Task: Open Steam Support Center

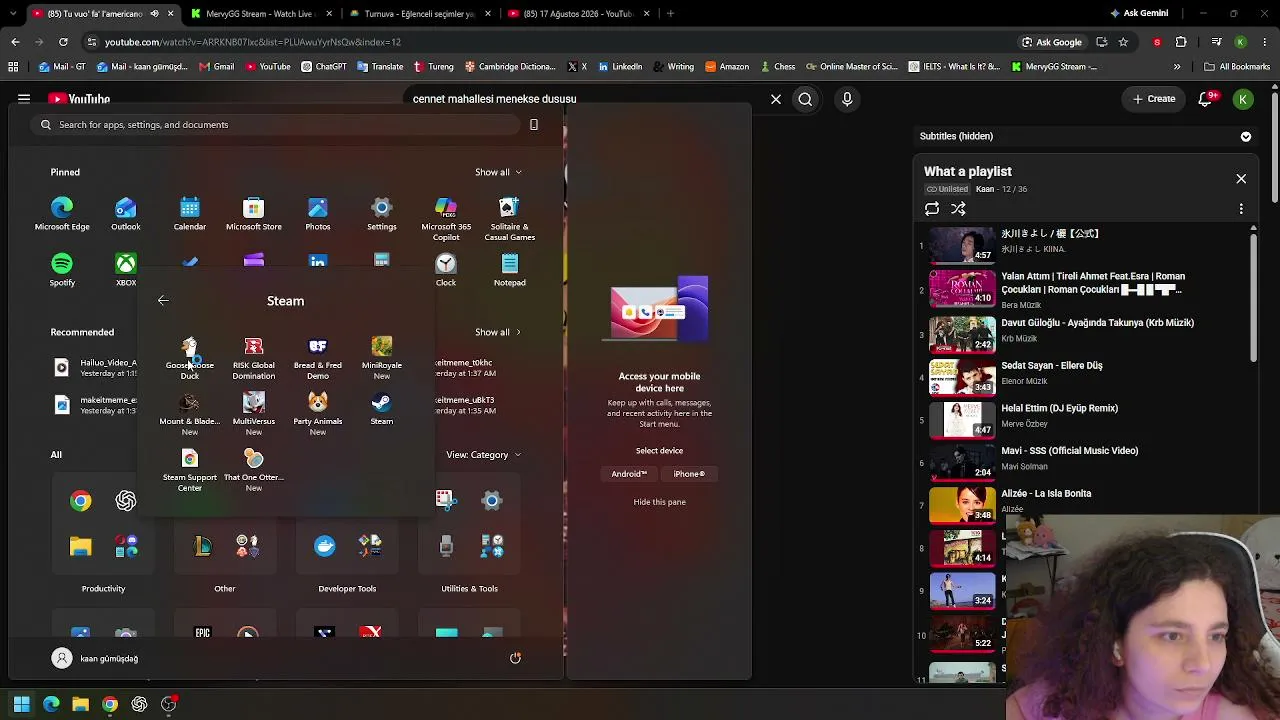Action: pyautogui.click(x=189, y=470)
